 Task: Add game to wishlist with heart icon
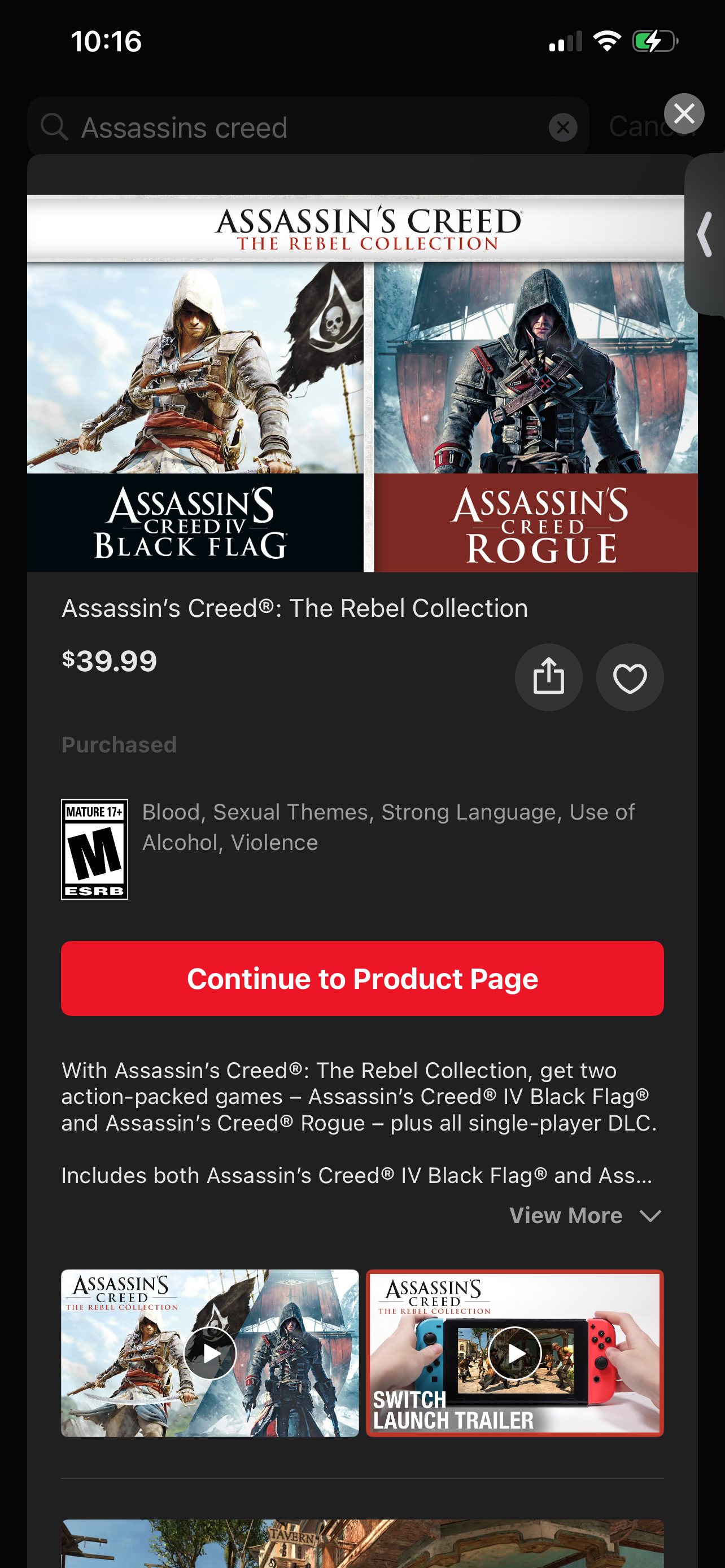point(630,677)
